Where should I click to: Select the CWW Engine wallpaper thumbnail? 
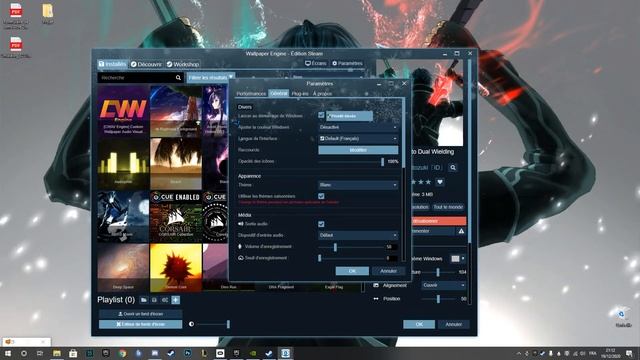123,110
